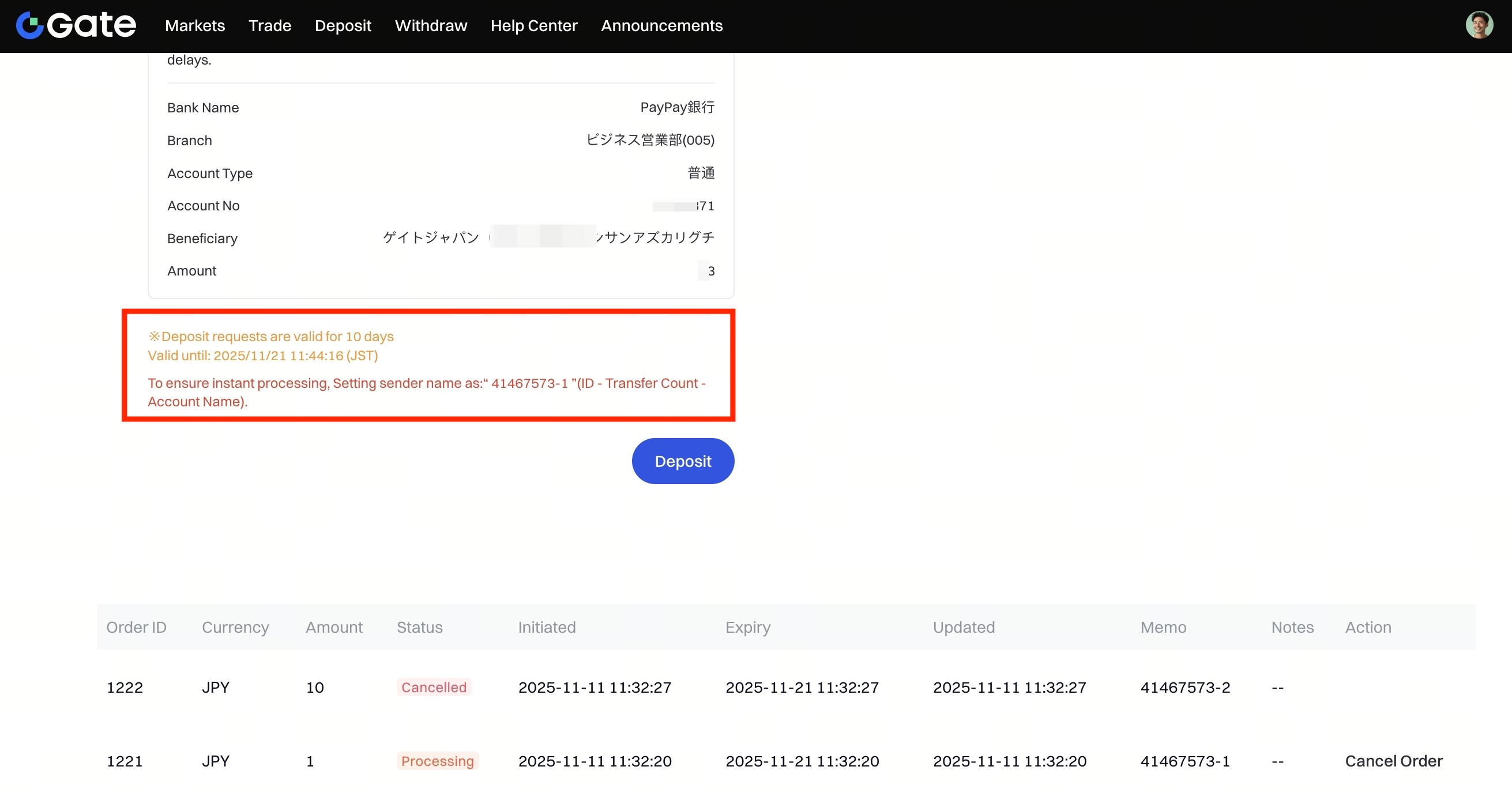Open the user profile avatar
The height and width of the screenshot is (793, 1512).
point(1479,25)
